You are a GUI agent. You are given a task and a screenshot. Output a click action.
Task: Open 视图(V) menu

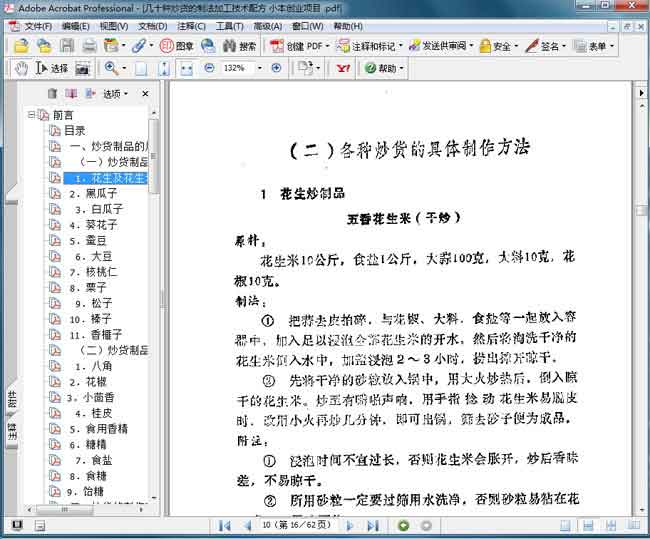pyautogui.click(x=114, y=27)
